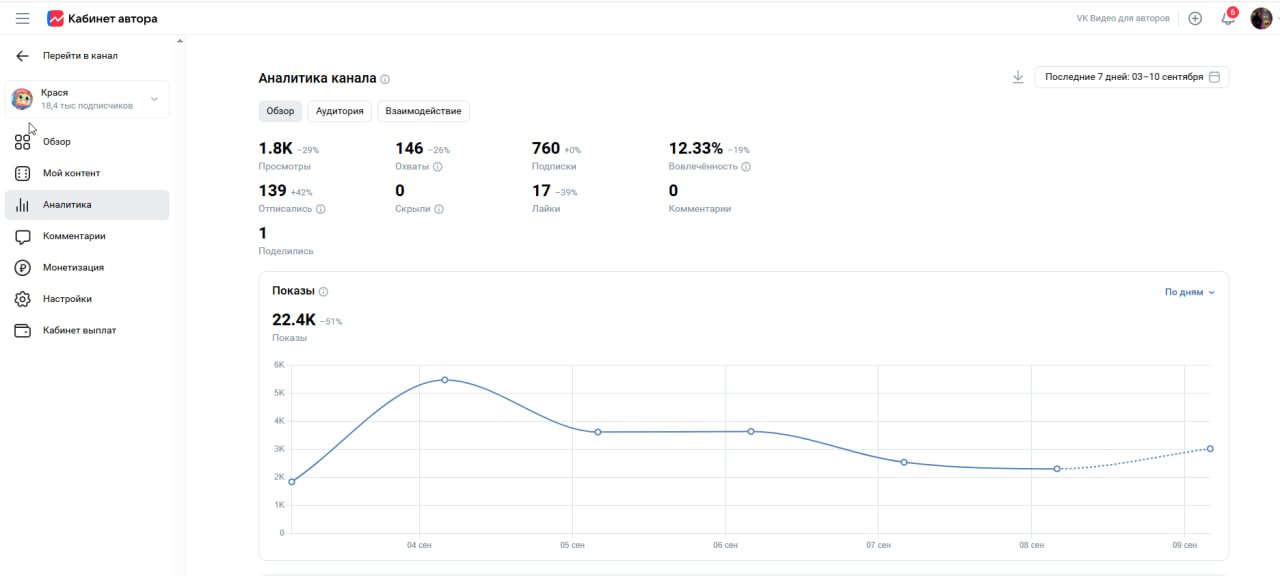Click the info icon beside Аналитика канала
The height and width of the screenshot is (576, 1280).
pyautogui.click(x=385, y=79)
